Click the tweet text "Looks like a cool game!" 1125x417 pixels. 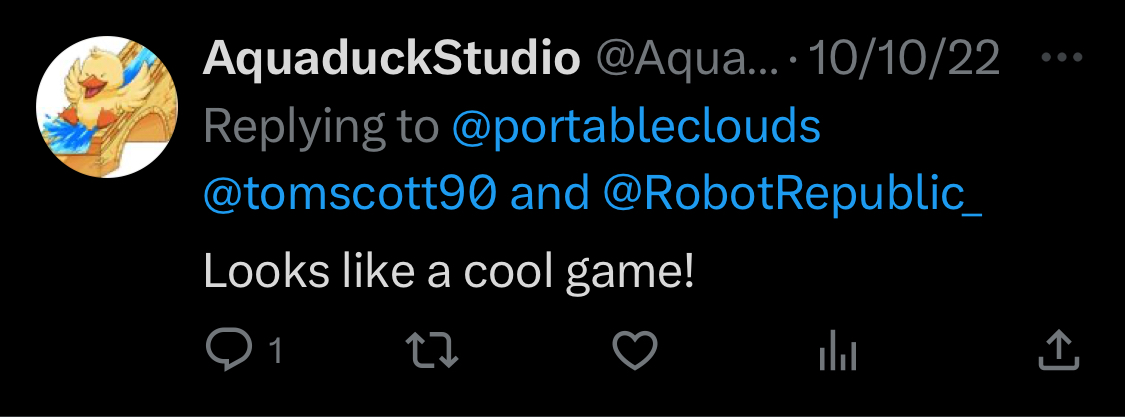448,273
